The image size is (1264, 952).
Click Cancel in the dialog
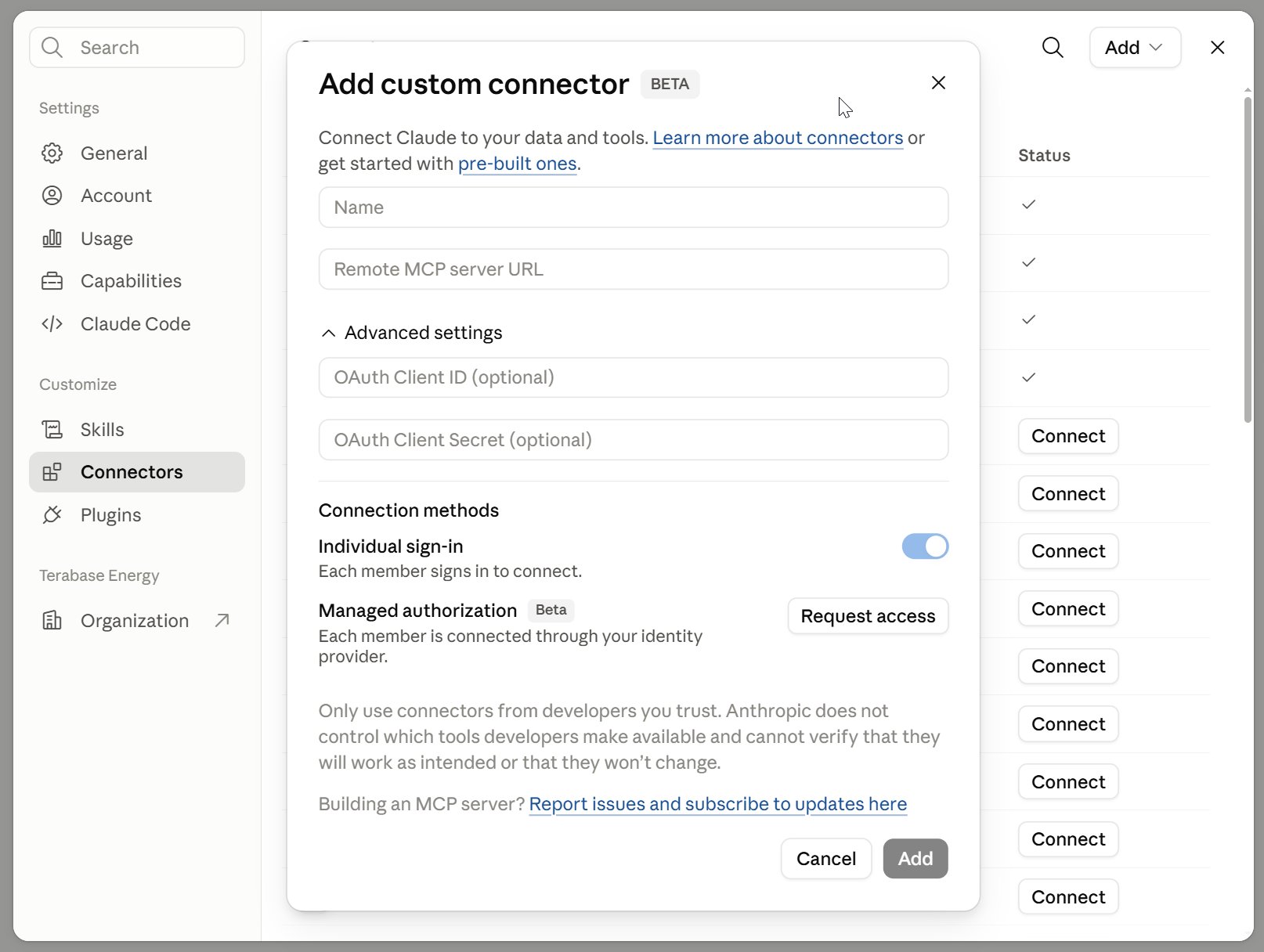point(826,859)
